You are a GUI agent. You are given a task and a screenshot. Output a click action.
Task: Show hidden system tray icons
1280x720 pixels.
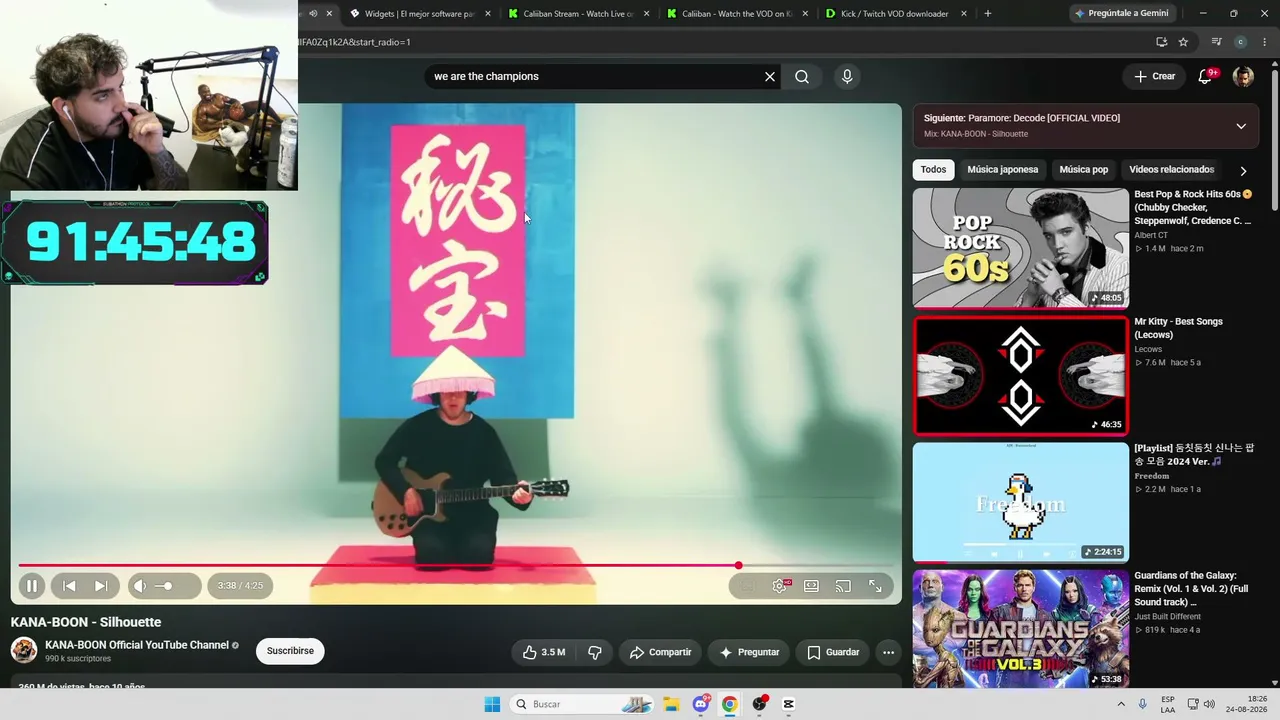click(x=1121, y=704)
